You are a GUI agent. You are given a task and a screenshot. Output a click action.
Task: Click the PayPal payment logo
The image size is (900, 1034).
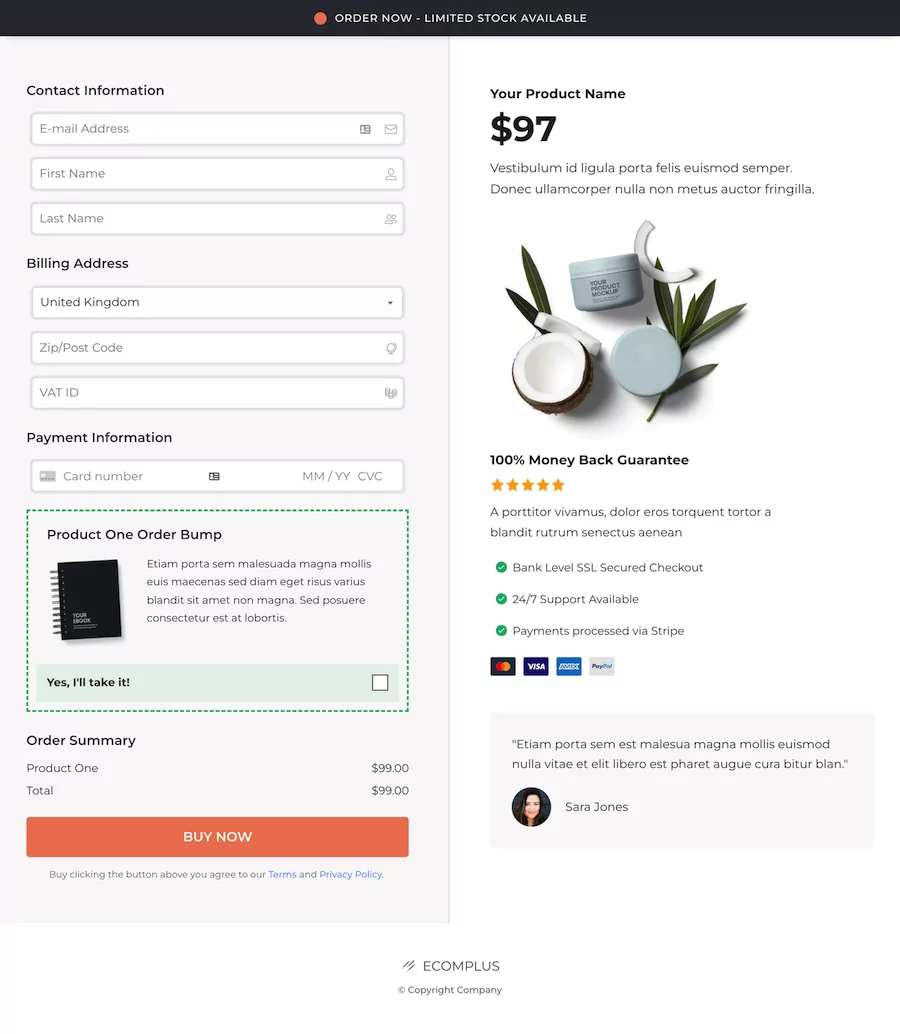(x=601, y=666)
